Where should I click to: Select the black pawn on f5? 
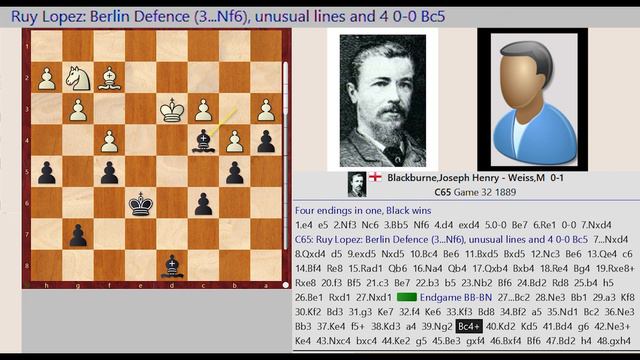pos(109,172)
